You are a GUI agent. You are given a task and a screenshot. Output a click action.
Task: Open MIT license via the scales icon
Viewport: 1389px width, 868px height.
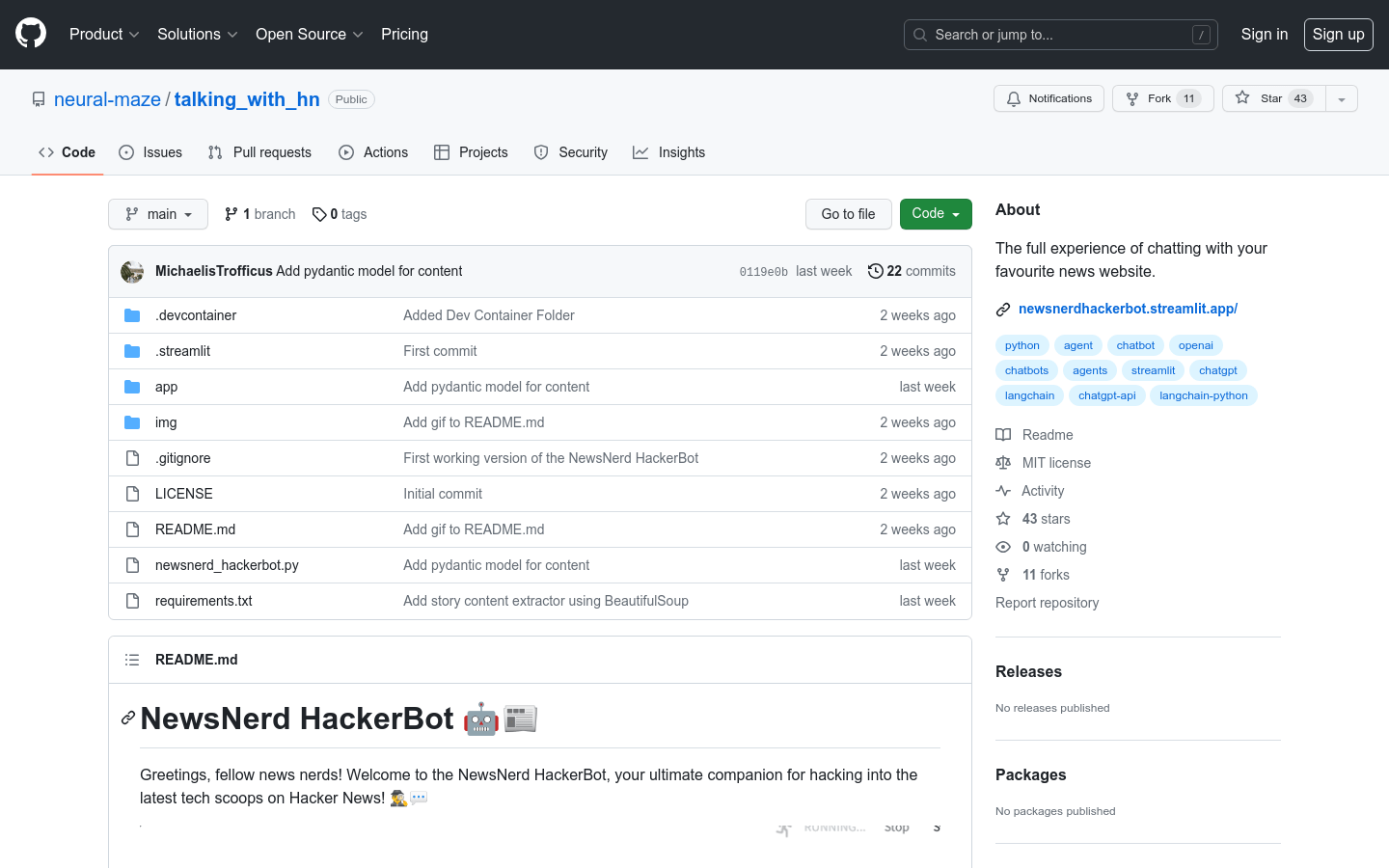coord(1003,462)
